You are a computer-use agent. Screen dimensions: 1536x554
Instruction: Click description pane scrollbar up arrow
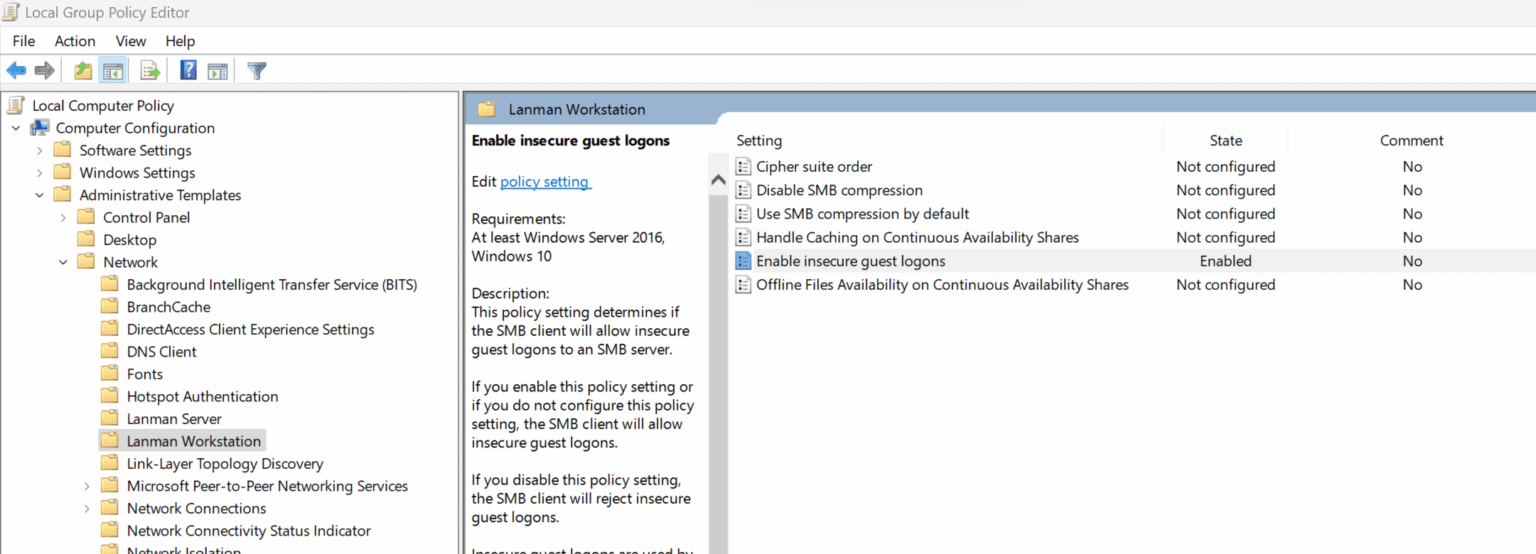tap(717, 180)
